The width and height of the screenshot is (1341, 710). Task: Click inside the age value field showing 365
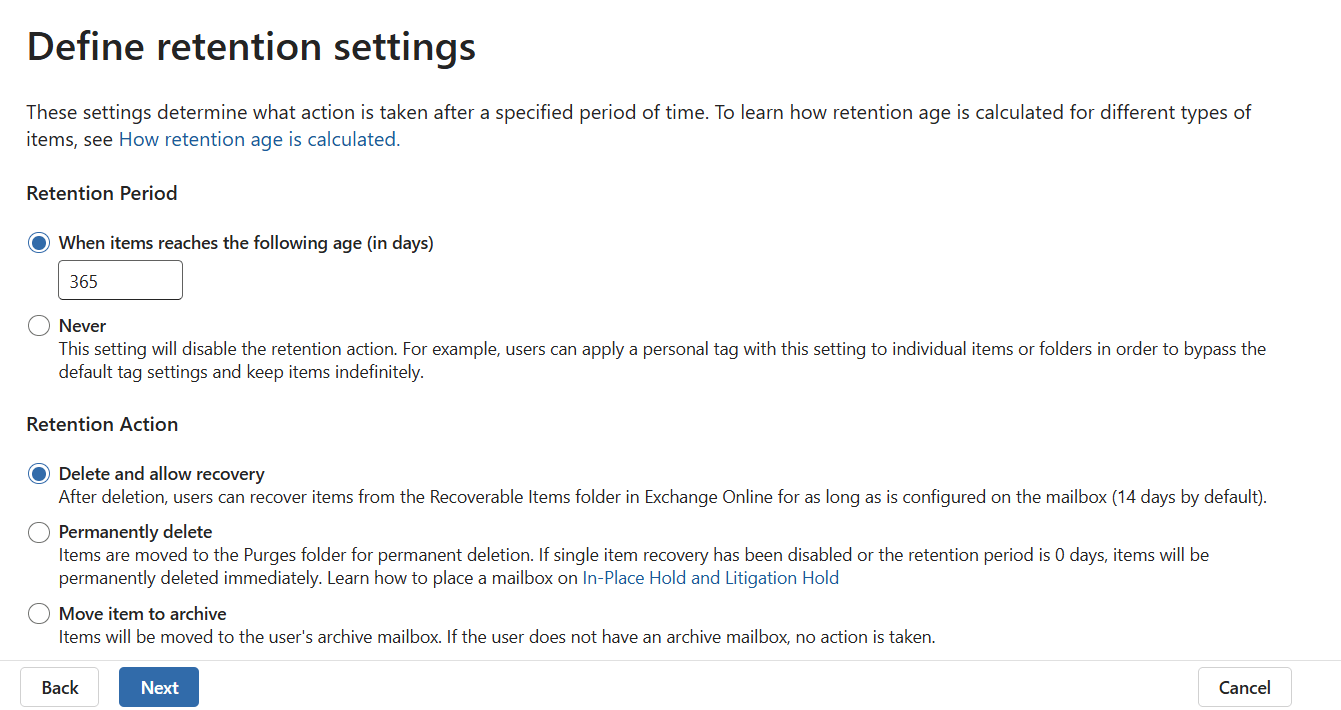pyautogui.click(x=120, y=280)
